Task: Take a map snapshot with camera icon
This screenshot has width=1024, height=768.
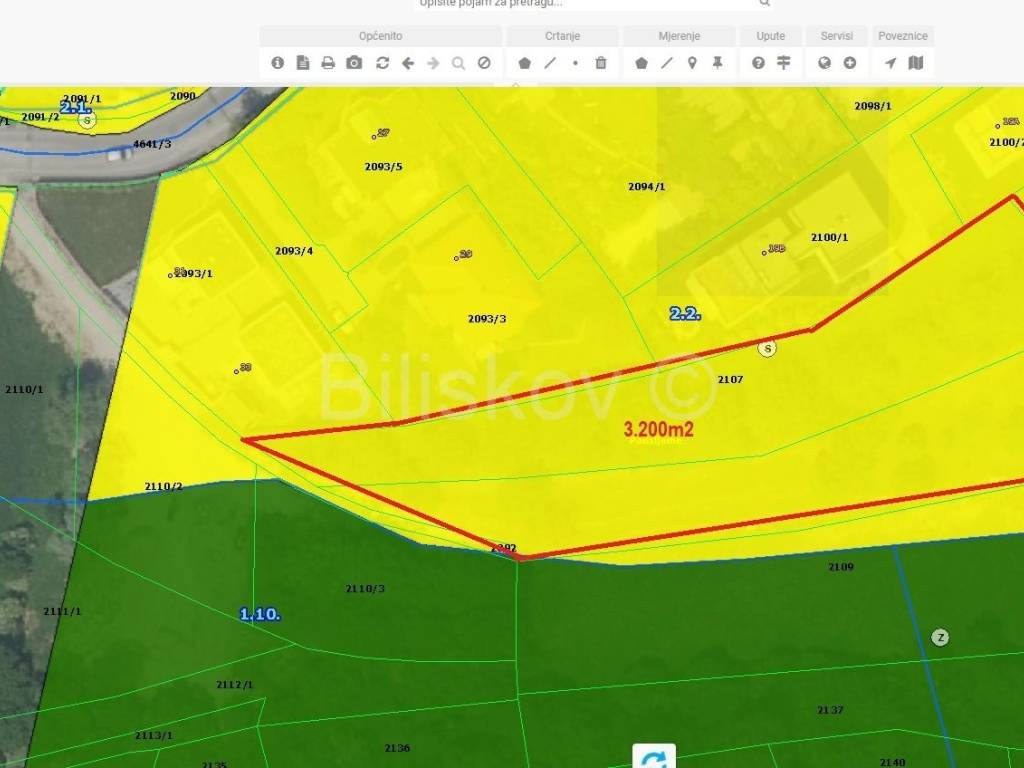Action: [x=354, y=63]
